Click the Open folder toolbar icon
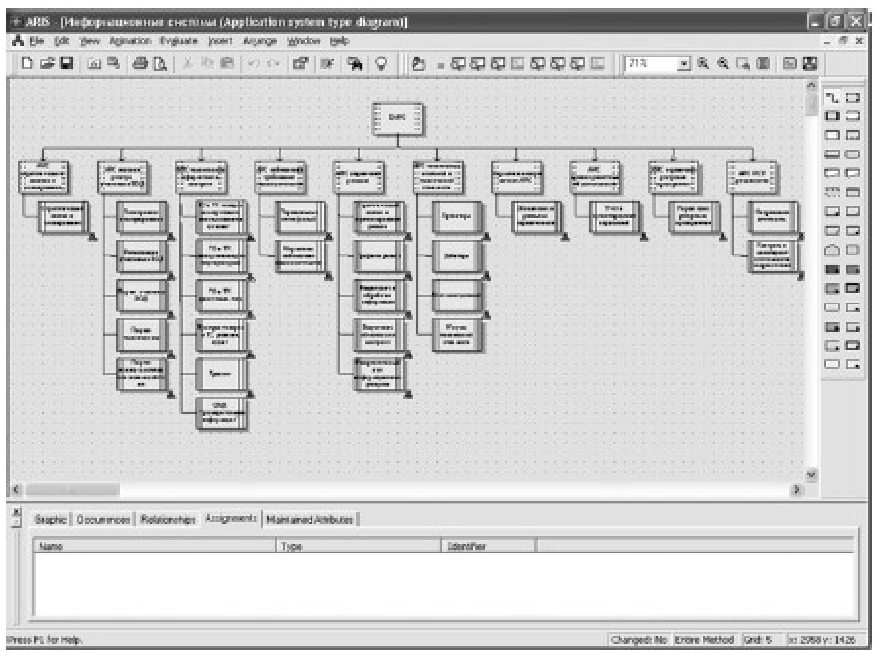 click(47, 64)
